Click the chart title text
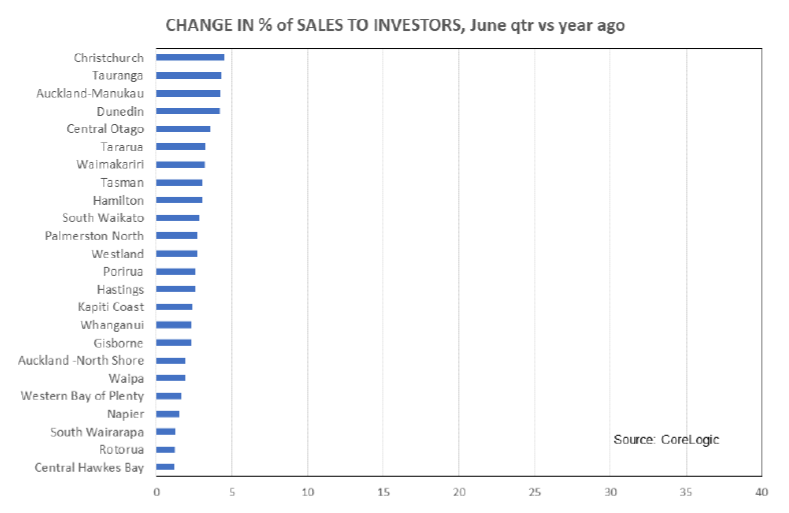Viewport: 789px width, 513px height. click(x=394, y=25)
